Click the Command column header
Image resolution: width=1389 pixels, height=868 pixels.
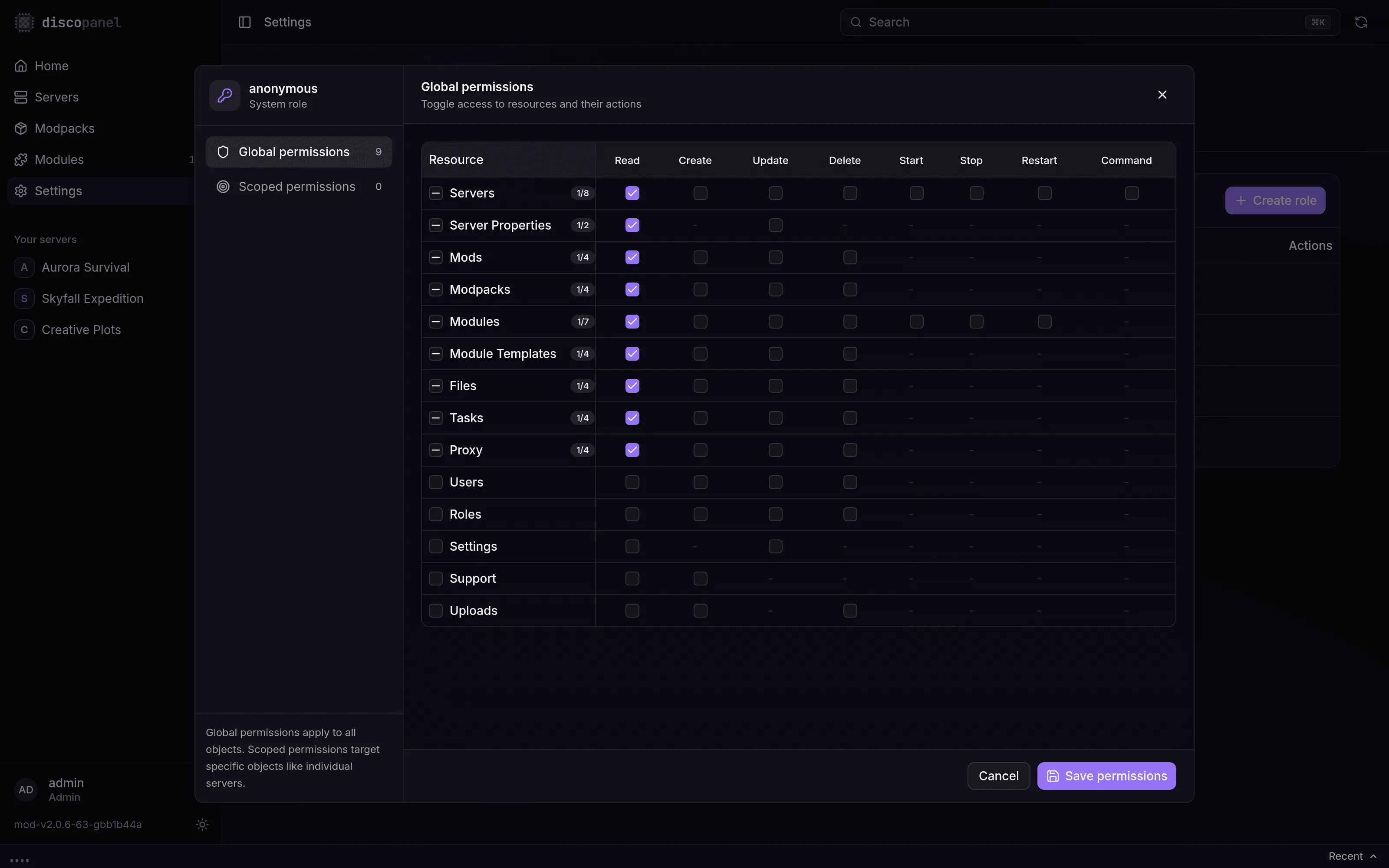coord(1126,161)
